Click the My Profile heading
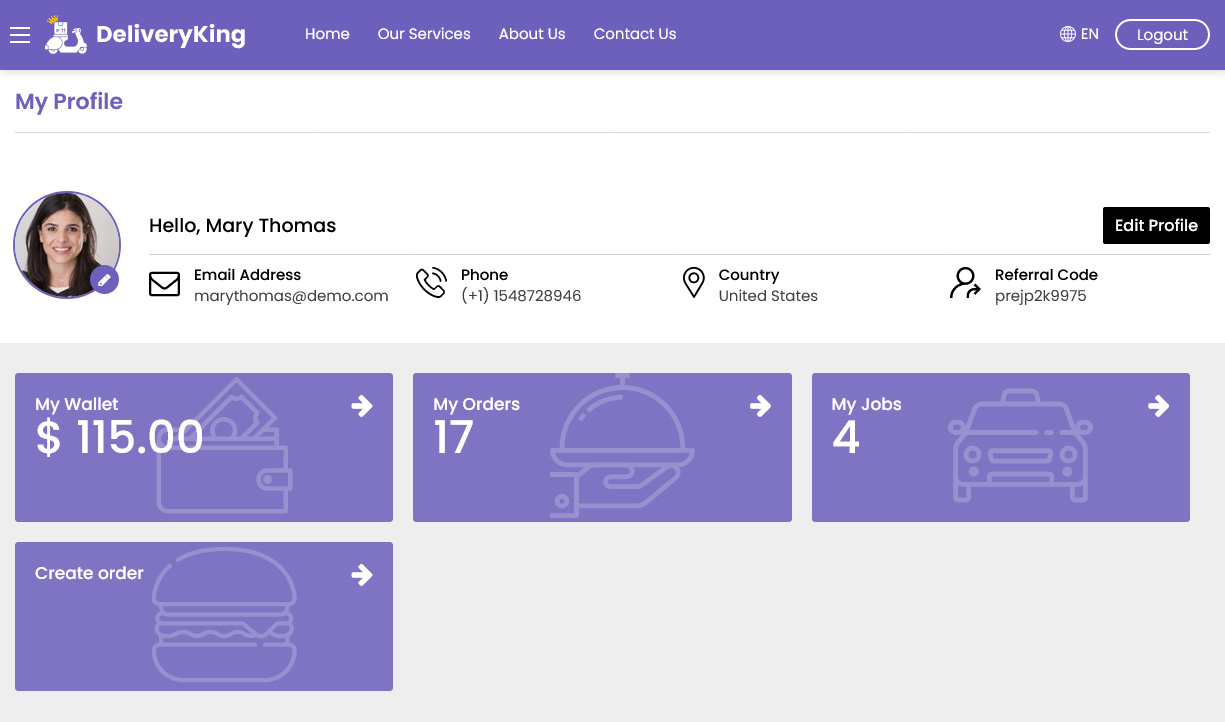 pyautogui.click(x=69, y=101)
